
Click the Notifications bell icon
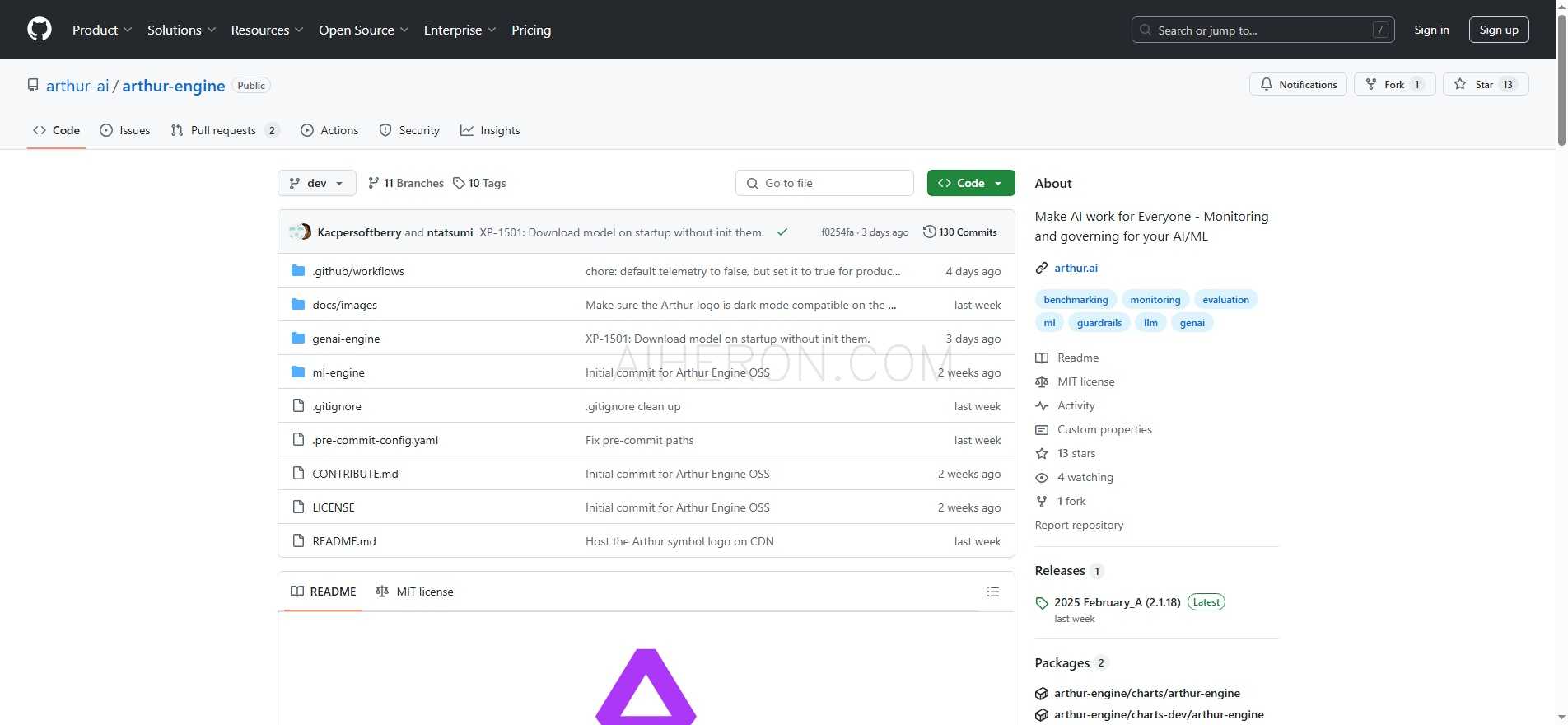[1267, 84]
